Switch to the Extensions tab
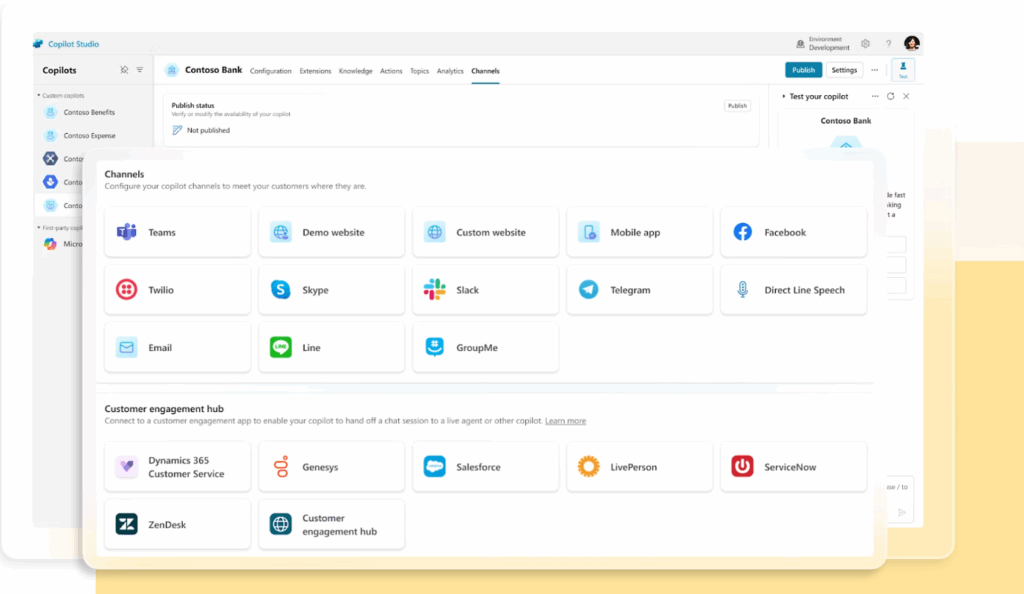The width and height of the screenshot is (1024, 594). point(315,71)
